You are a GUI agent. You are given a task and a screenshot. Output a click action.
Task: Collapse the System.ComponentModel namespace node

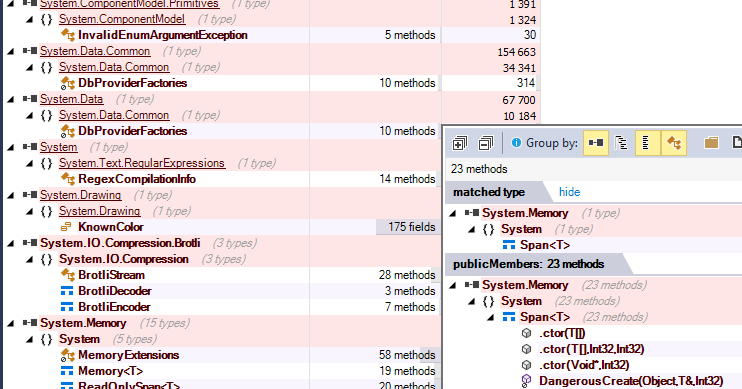(x=29, y=19)
